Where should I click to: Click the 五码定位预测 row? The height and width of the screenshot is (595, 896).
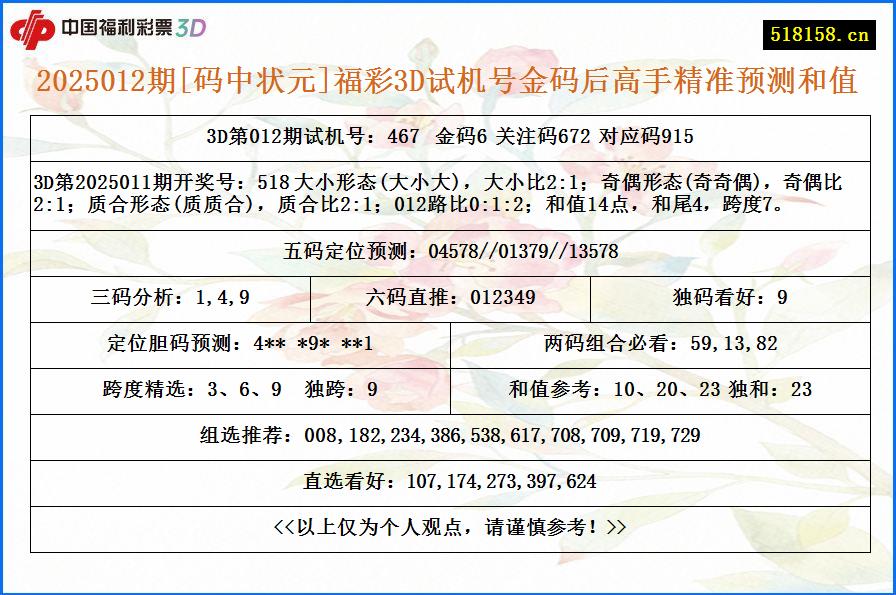(x=448, y=254)
